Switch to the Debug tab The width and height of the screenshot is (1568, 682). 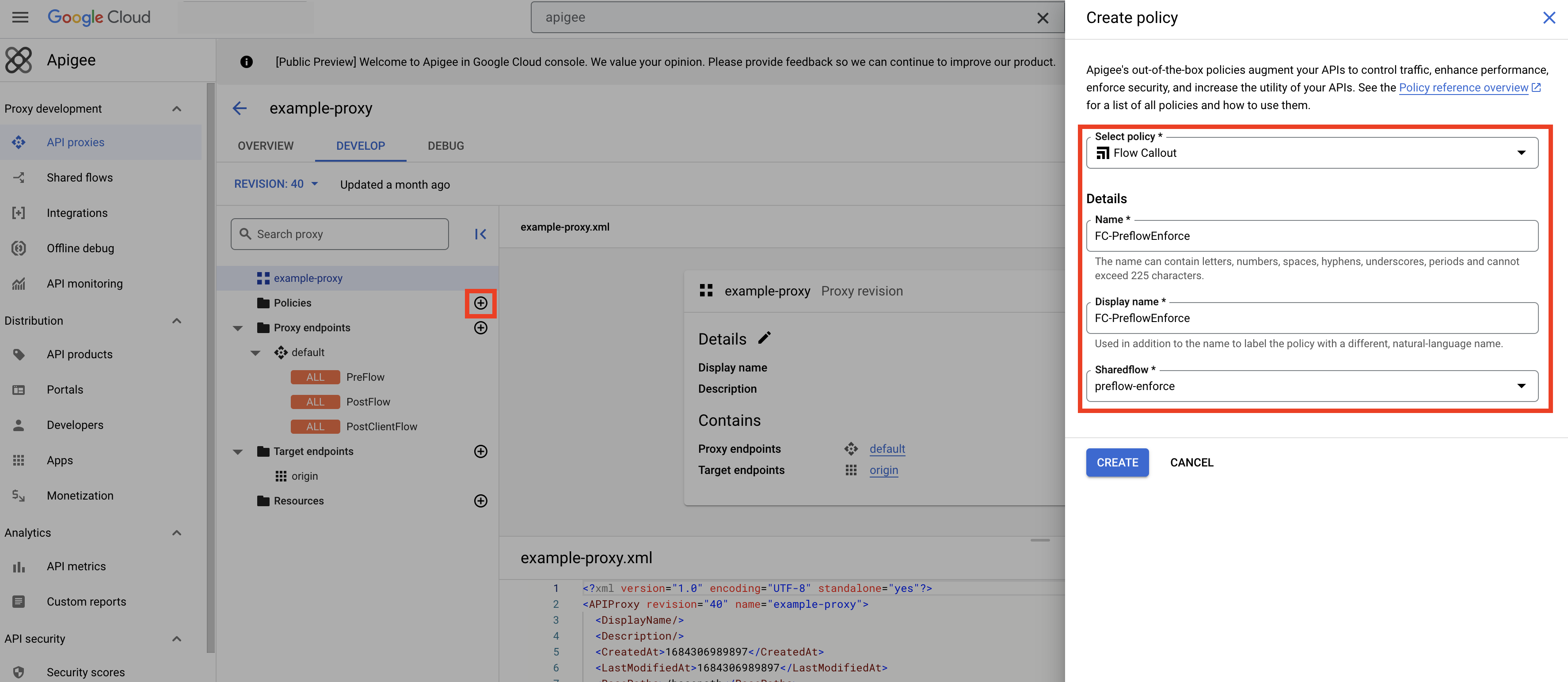pos(445,146)
